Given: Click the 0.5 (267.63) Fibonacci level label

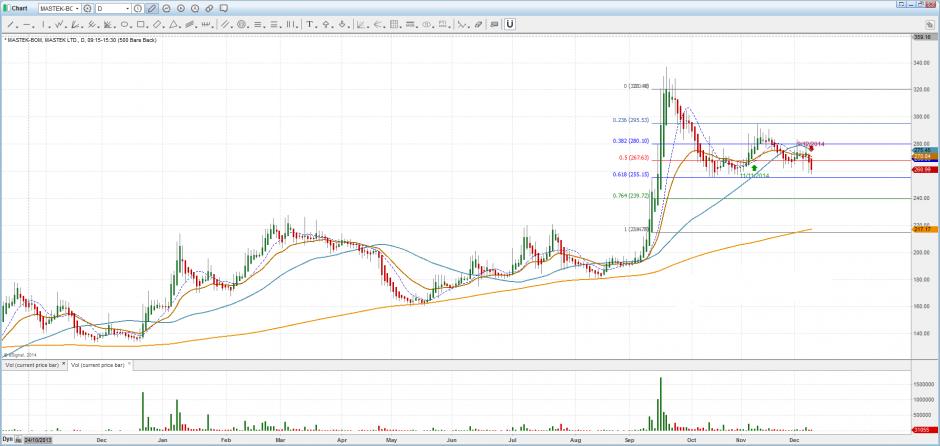Looking at the screenshot, I should click(x=634, y=158).
